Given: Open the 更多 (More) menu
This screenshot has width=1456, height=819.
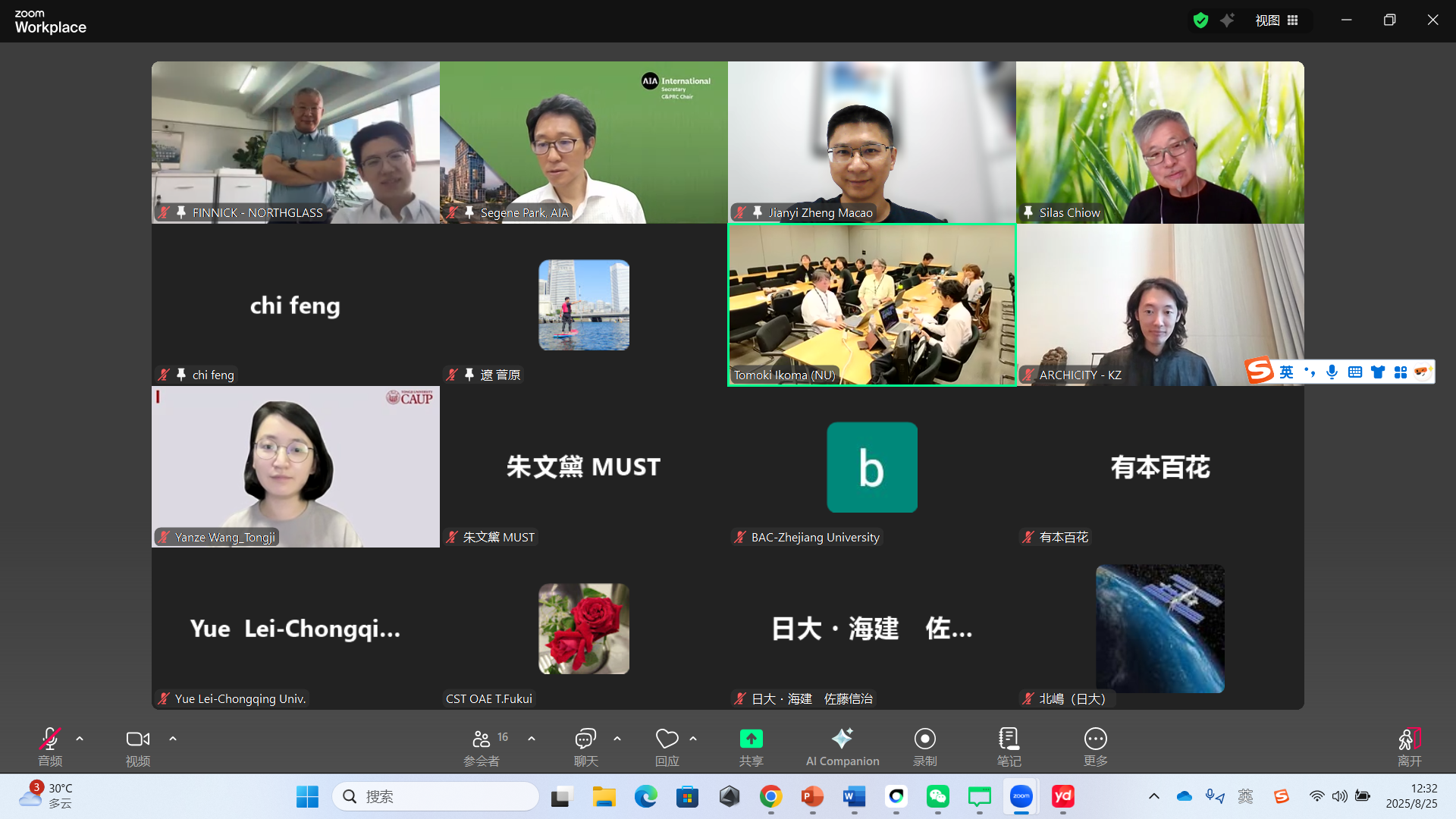Looking at the screenshot, I should click(x=1095, y=746).
